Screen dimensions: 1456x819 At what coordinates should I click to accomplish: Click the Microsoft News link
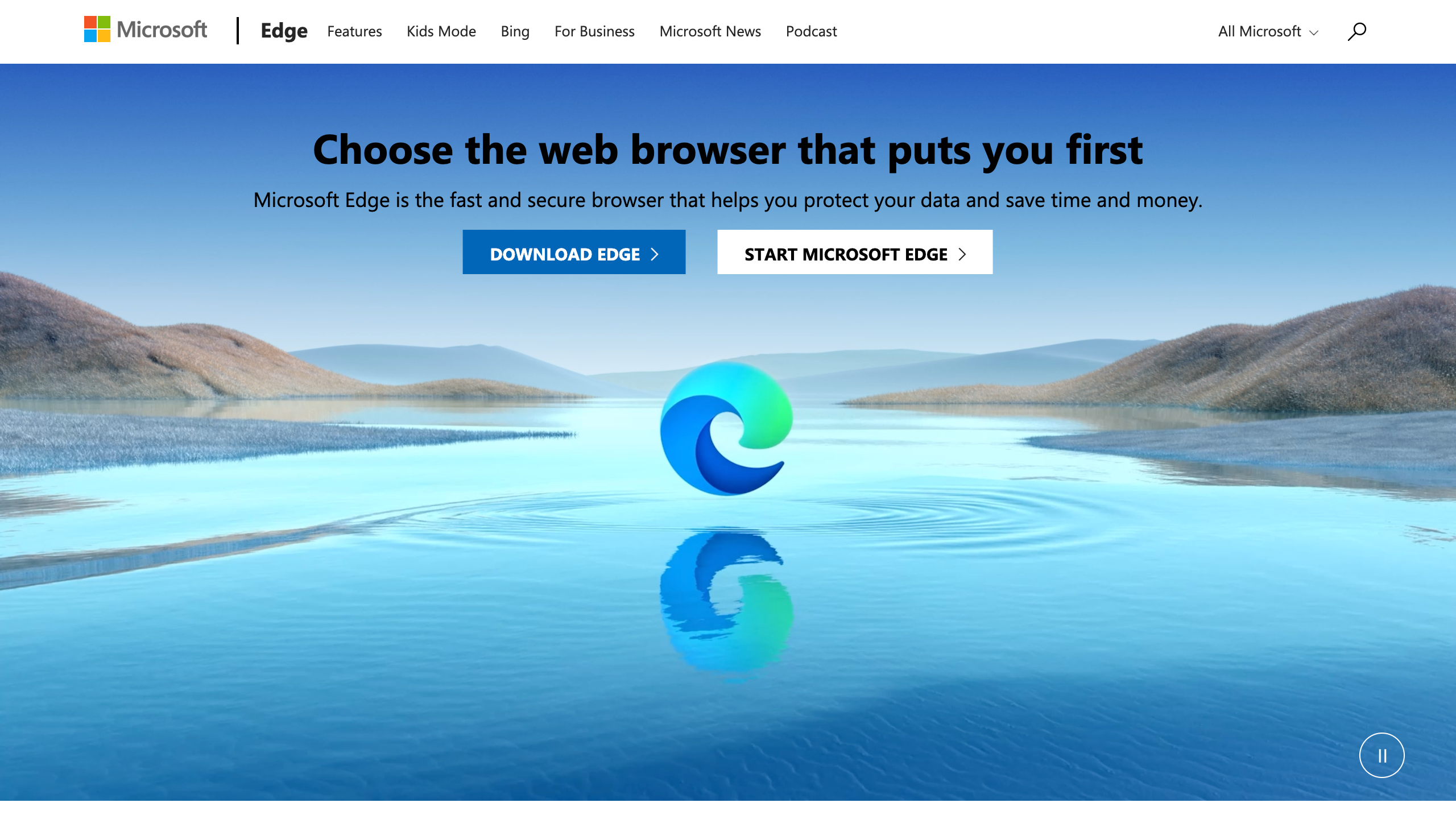click(x=711, y=30)
